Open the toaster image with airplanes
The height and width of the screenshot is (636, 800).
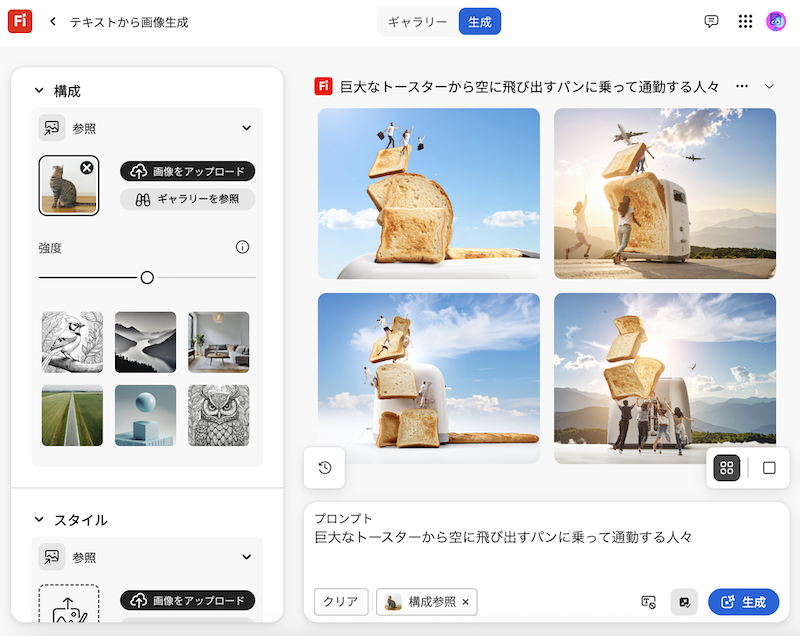click(x=665, y=193)
